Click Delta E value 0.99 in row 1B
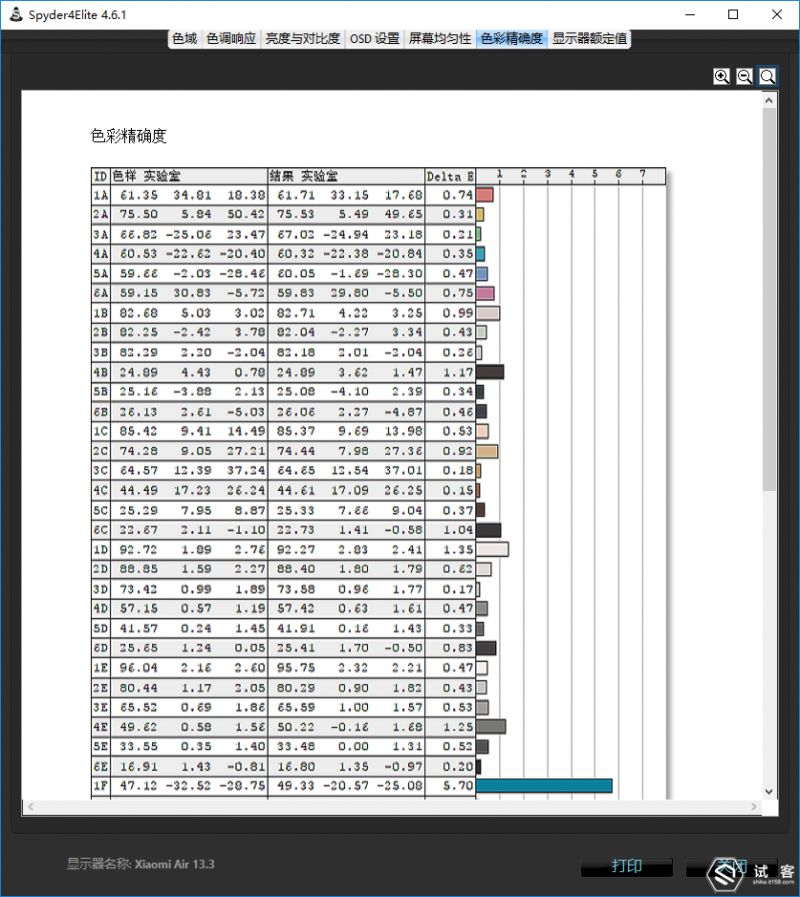800x897 pixels. [458, 313]
